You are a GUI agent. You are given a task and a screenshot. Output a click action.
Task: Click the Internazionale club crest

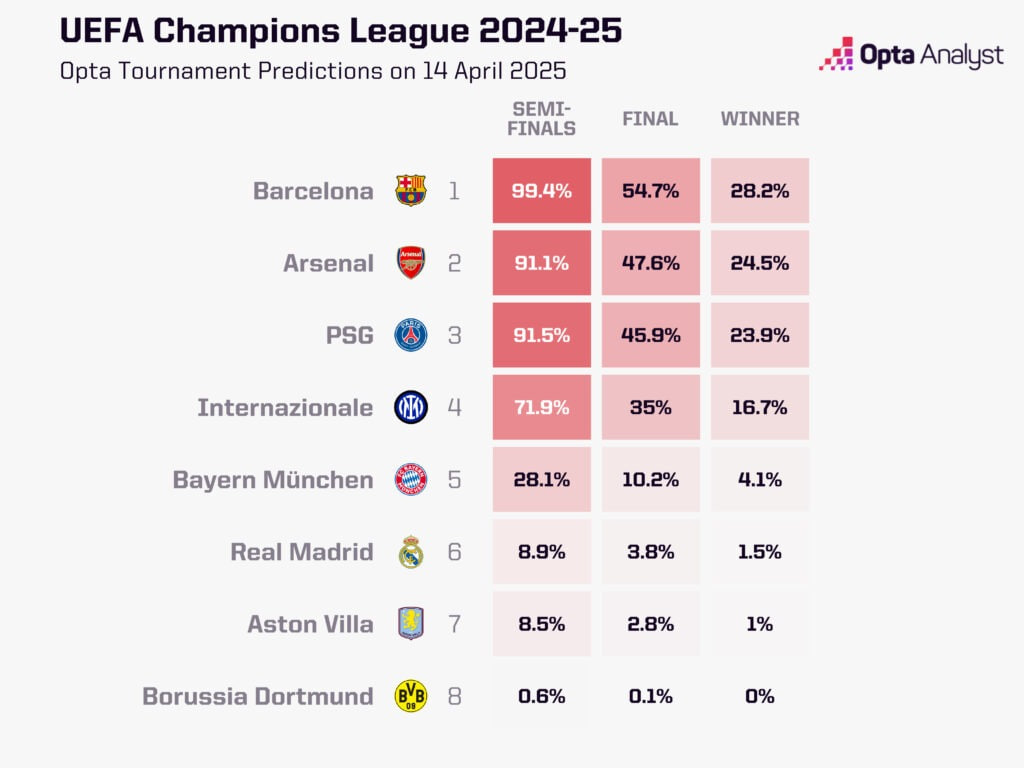(x=411, y=407)
